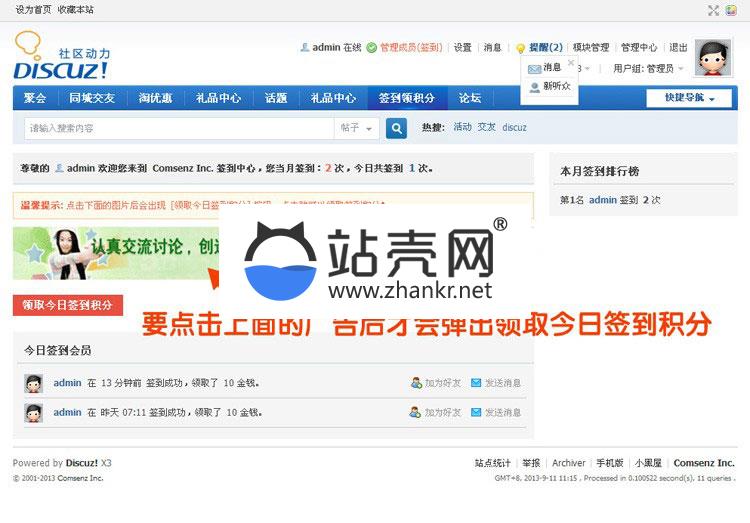Click the 设为首页 link
The height and width of the screenshot is (523, 750).
(33, 10)
